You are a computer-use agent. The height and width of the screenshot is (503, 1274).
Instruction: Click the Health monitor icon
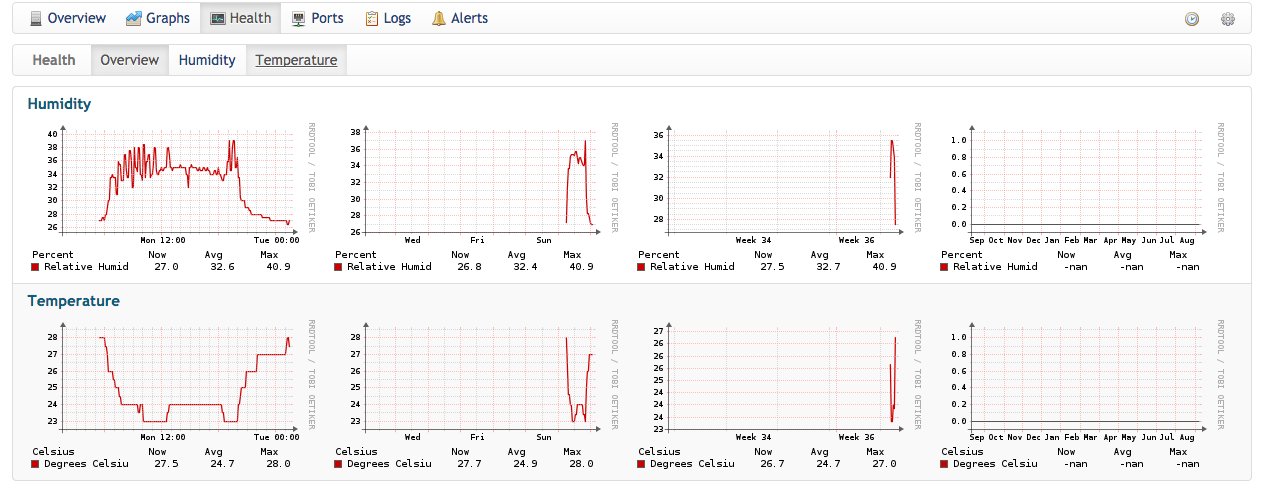(217, 18)
